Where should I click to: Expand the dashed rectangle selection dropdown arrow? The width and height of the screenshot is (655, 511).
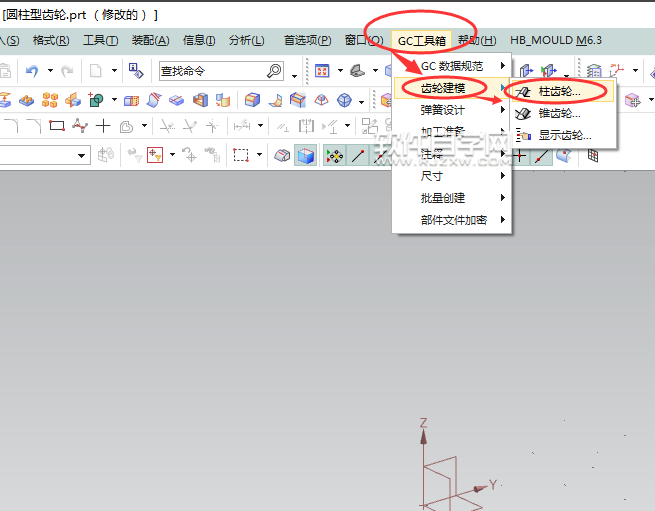[x=259, y=155]
